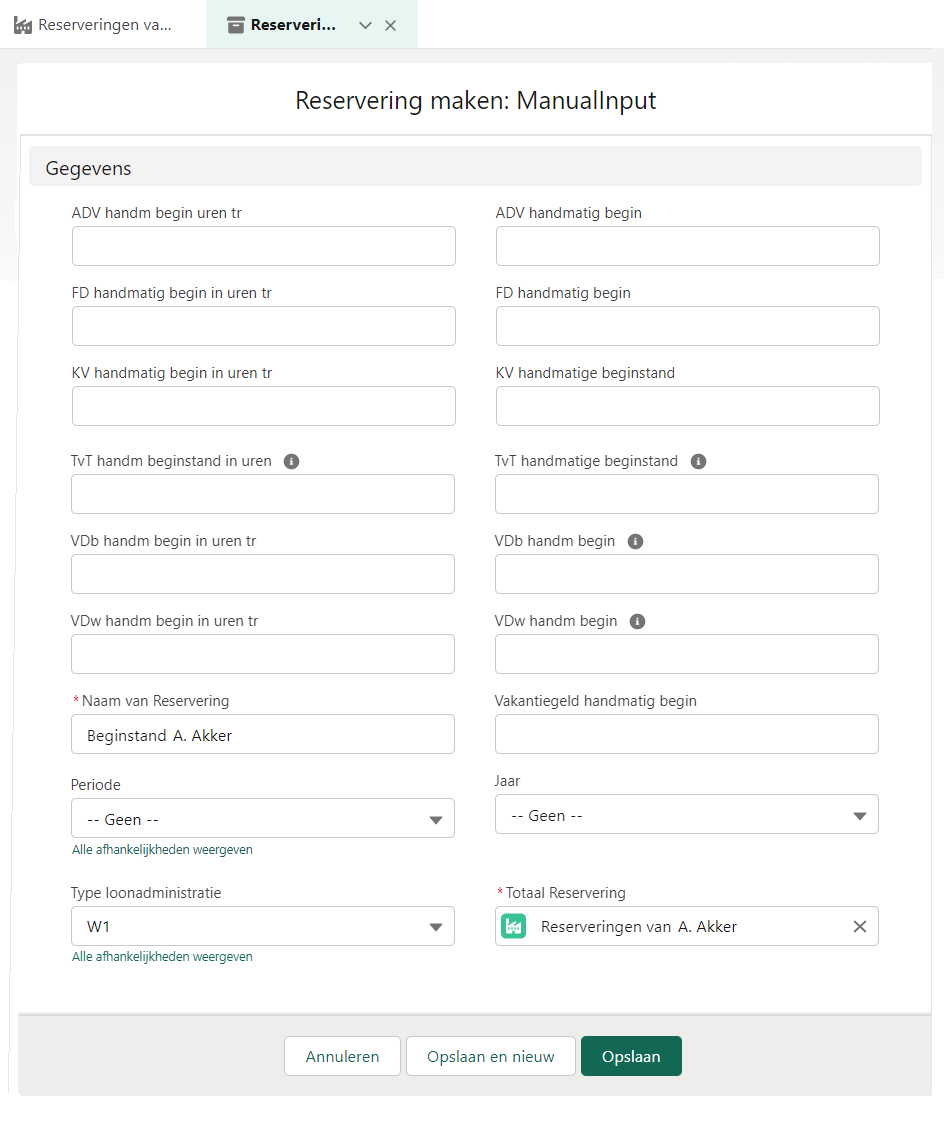Screen dimensions: 944x1134
Task: Open the Reservering tab chevron menu
Action: [365, 25]
